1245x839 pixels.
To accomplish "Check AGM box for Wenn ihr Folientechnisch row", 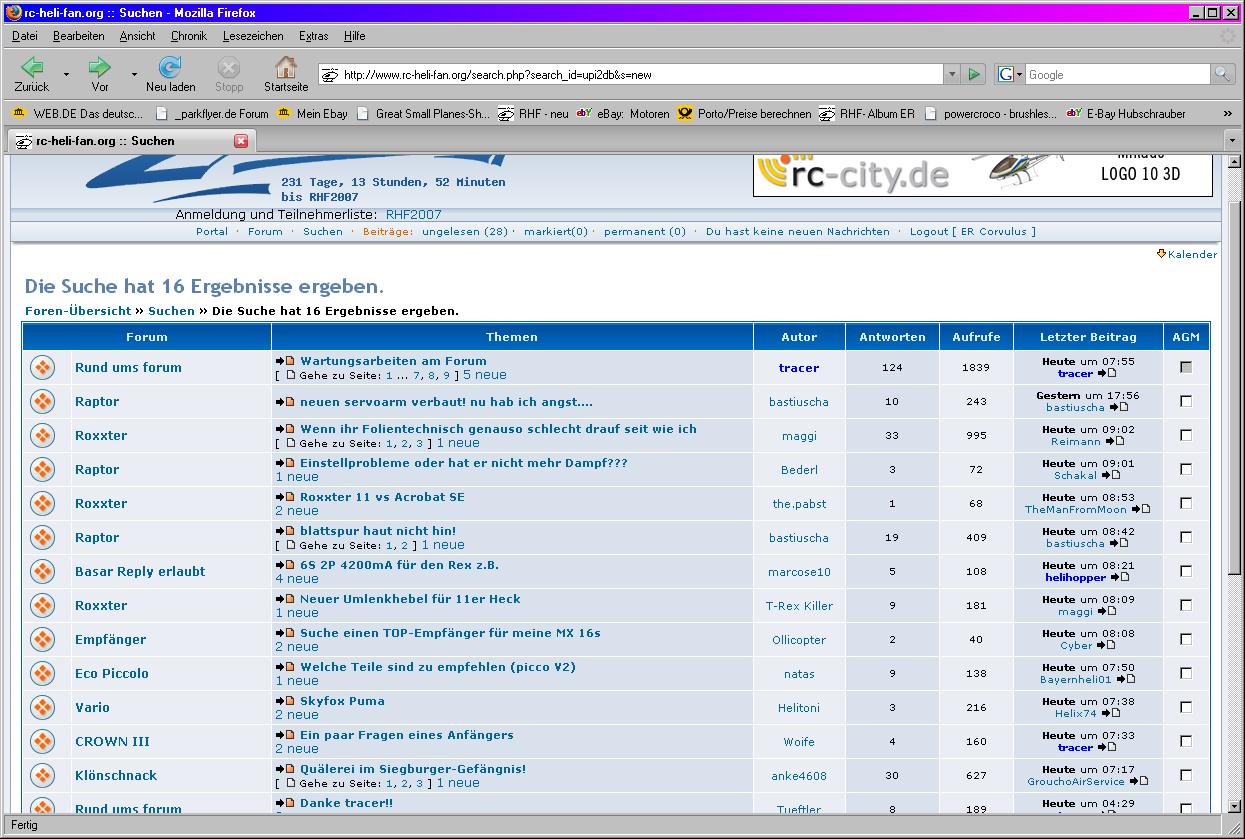I will tap(1186, 435).
